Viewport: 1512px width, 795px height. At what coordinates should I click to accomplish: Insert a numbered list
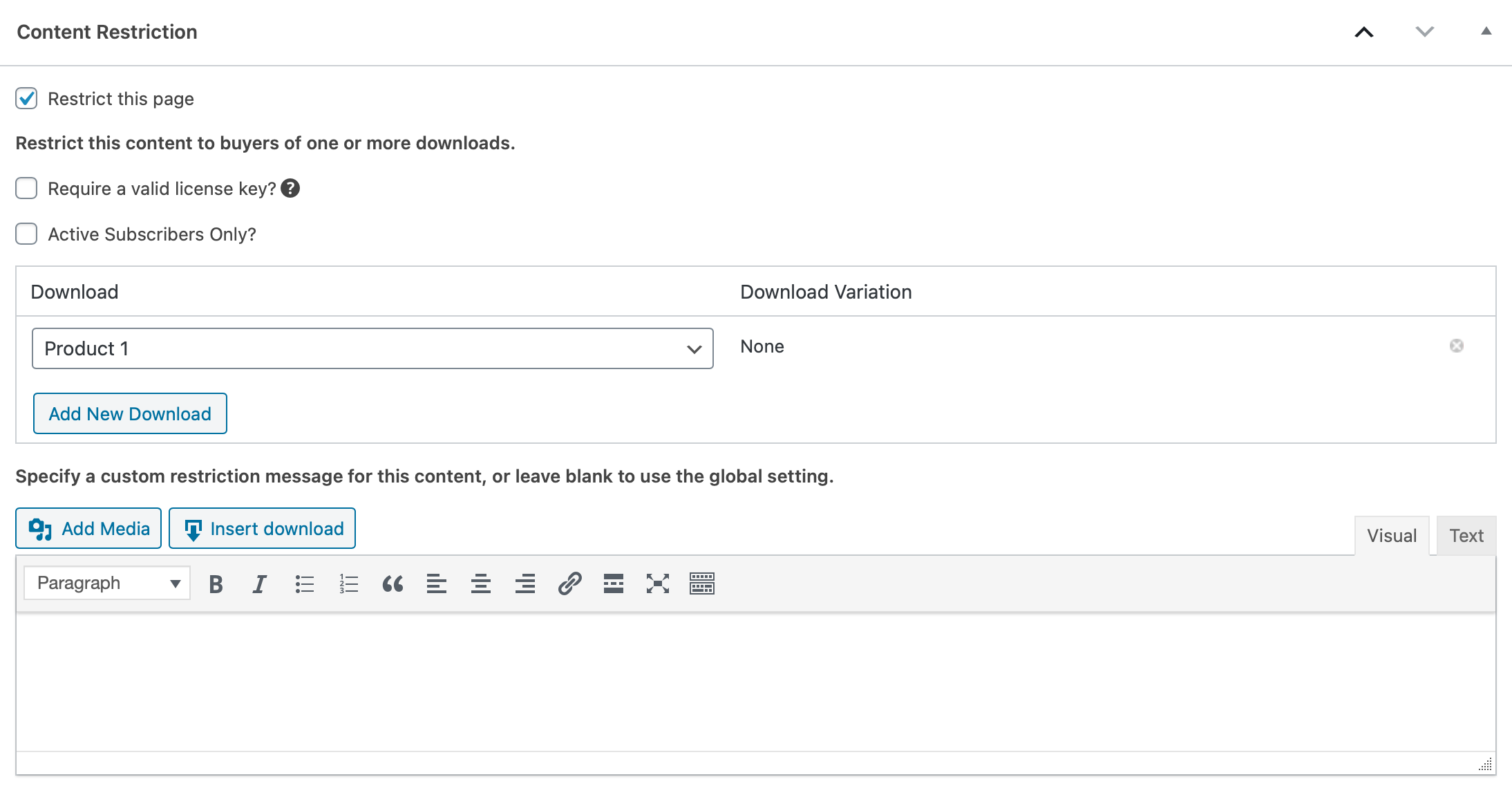pyautogui.click(x=348, y=584)
